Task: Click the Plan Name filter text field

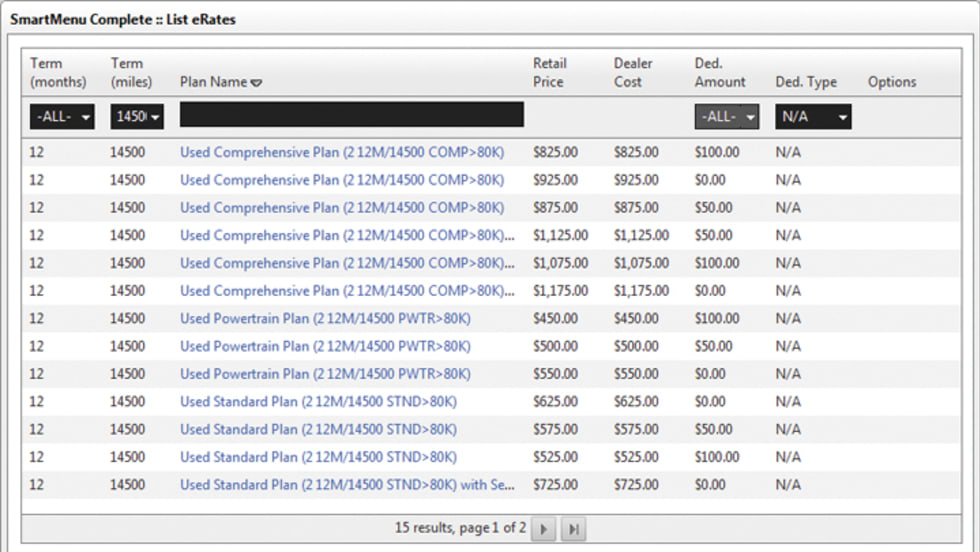Action: pyautogui.click(x=351, y=115)
